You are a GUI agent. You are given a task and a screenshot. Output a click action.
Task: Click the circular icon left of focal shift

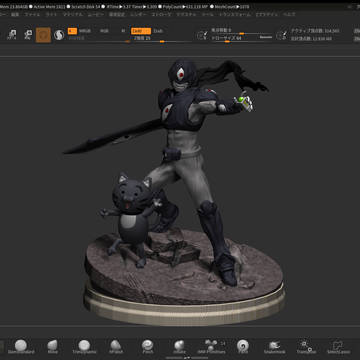(x=201, y=35)
